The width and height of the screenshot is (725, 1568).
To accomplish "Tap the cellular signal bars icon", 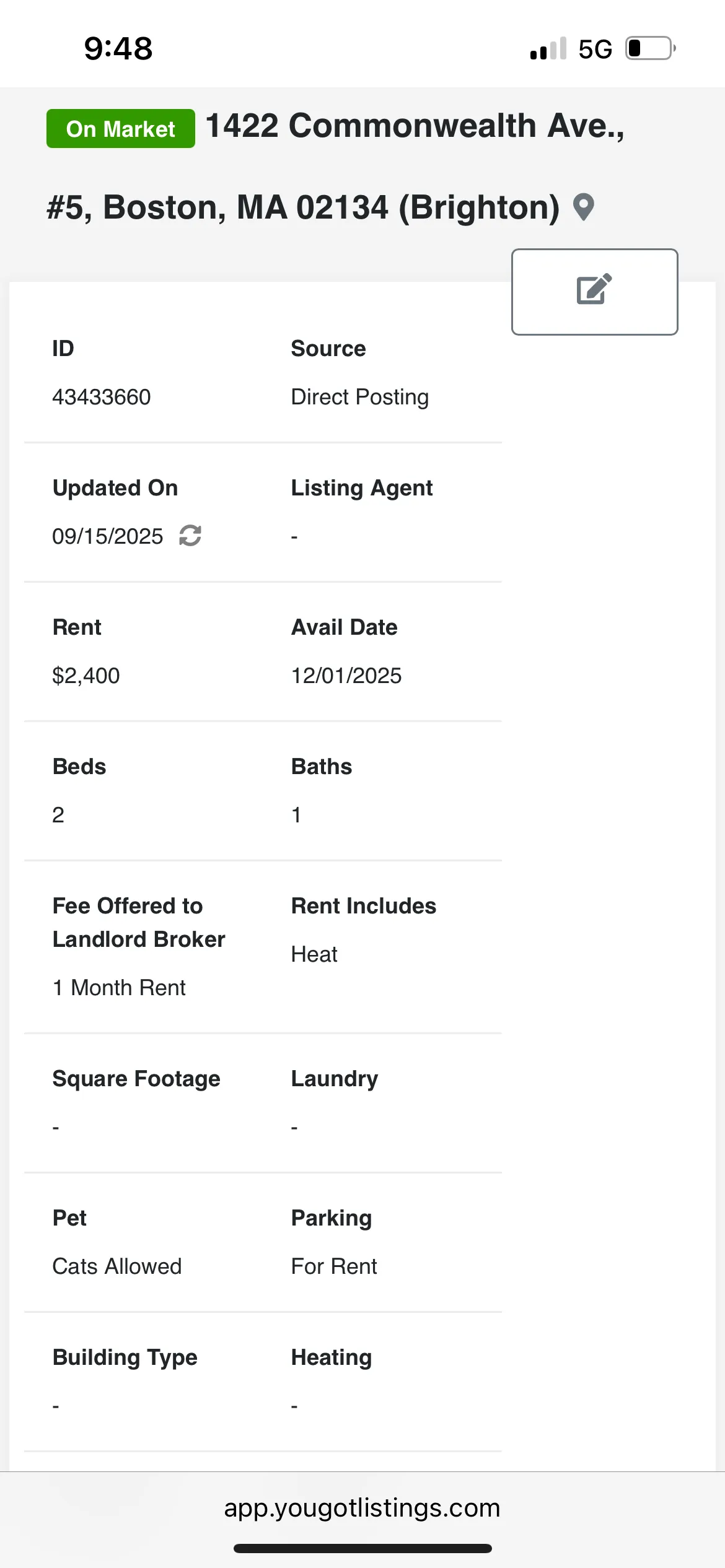I will tap(548, 49).
